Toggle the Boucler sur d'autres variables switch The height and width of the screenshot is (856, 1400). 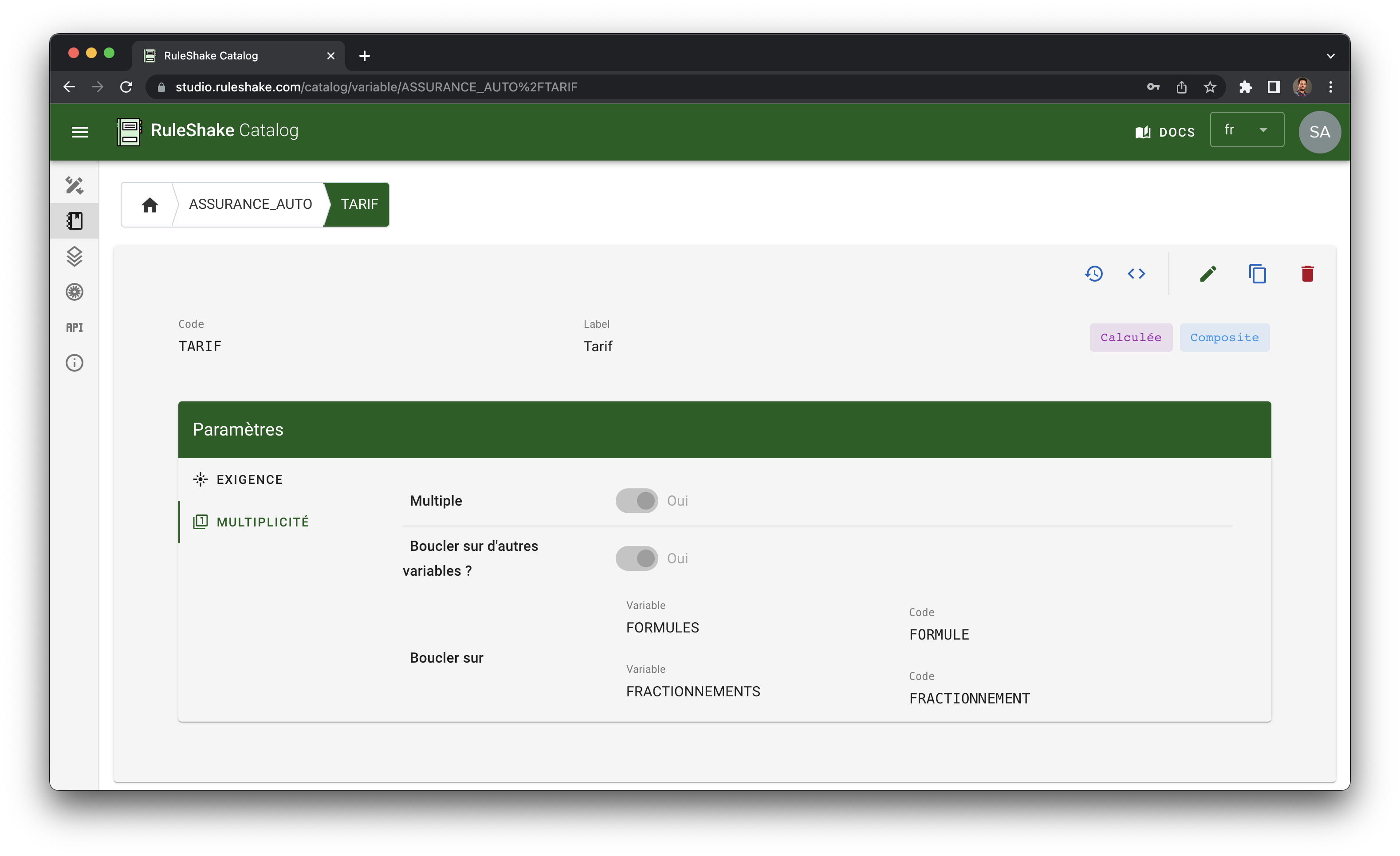pos(637,558)
